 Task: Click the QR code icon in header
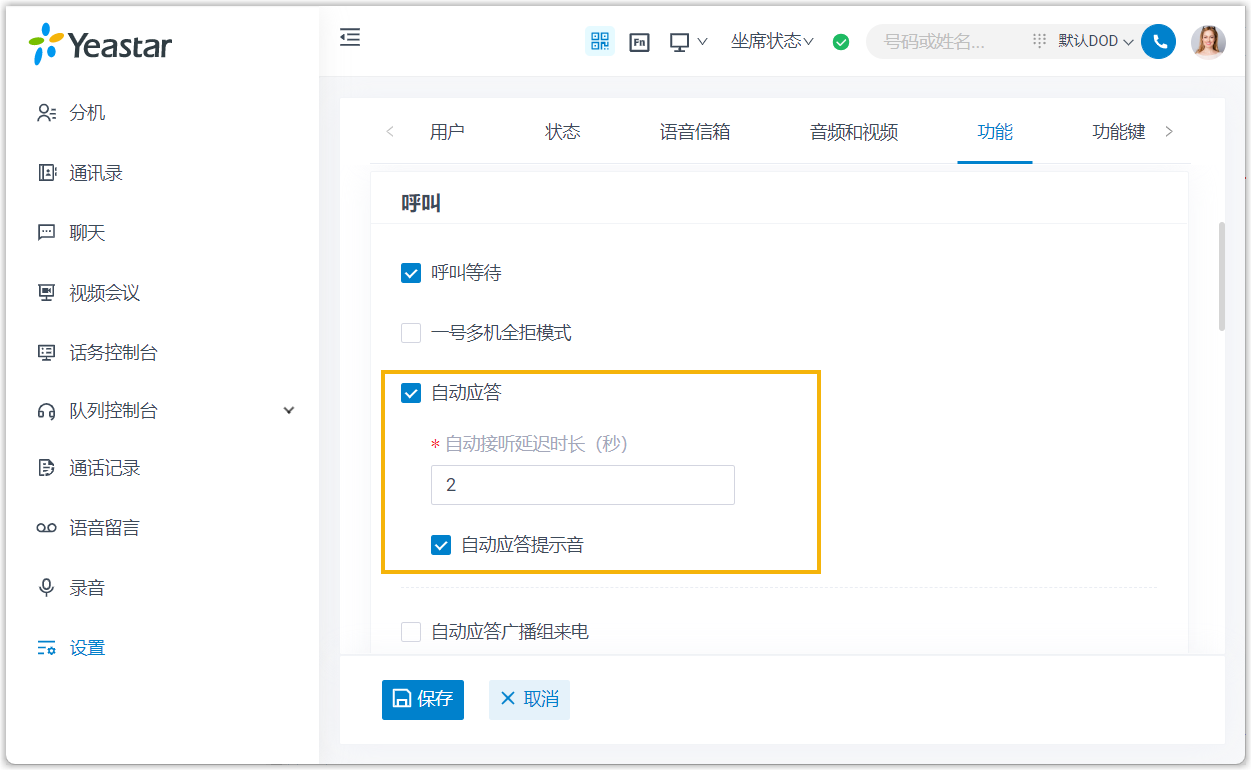point(599,41)
